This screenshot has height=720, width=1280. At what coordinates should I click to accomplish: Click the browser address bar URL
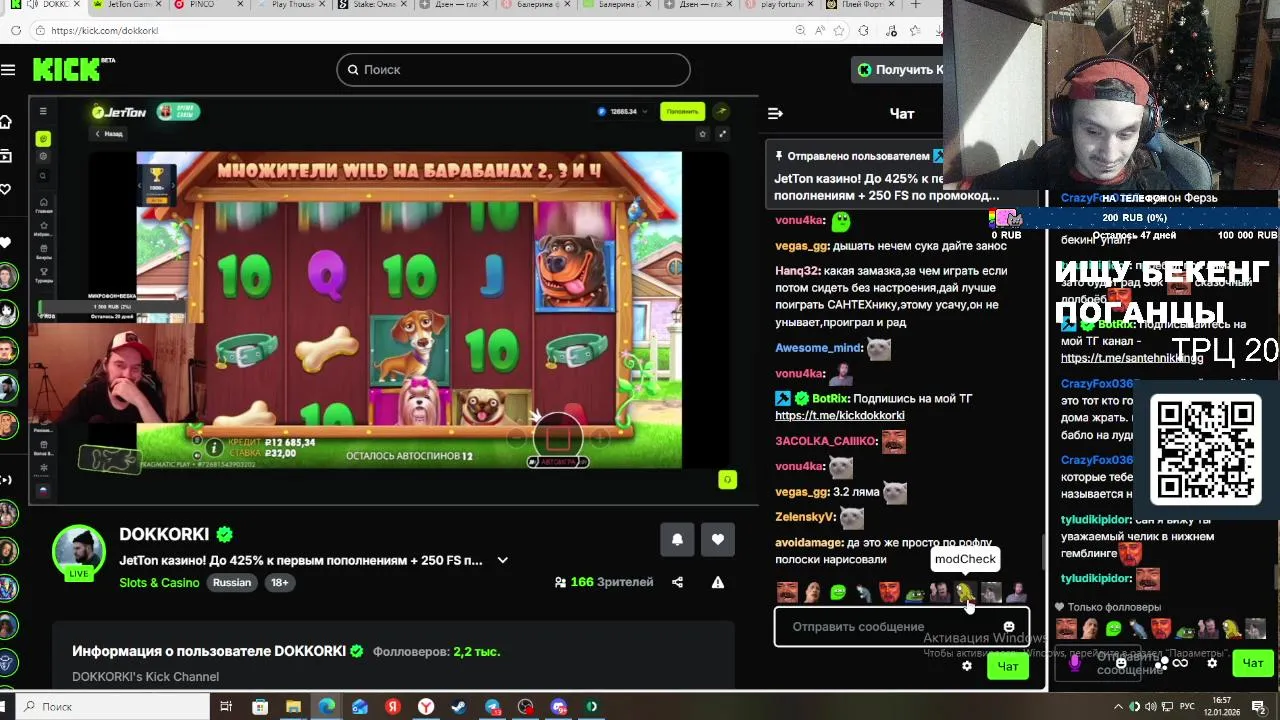(104, 31)
